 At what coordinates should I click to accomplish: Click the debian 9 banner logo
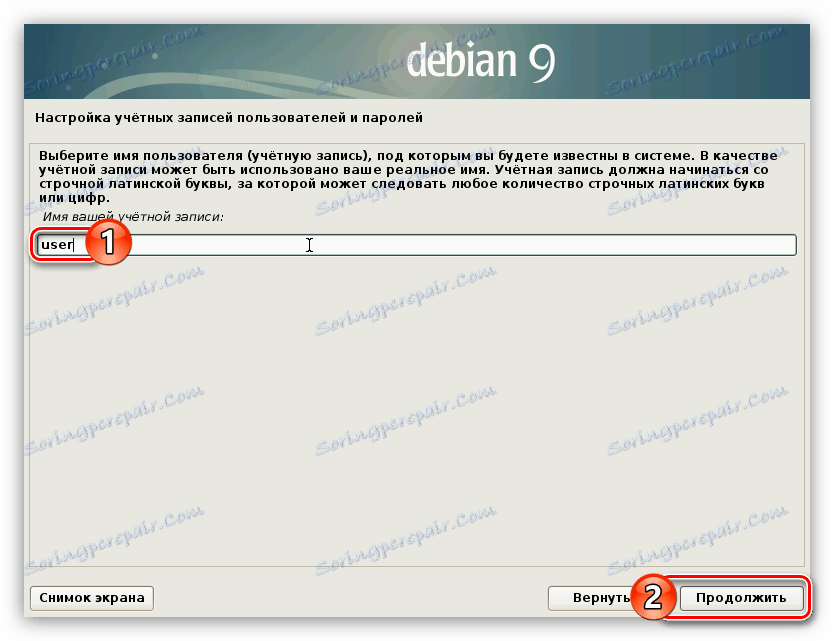pos(480,61)
